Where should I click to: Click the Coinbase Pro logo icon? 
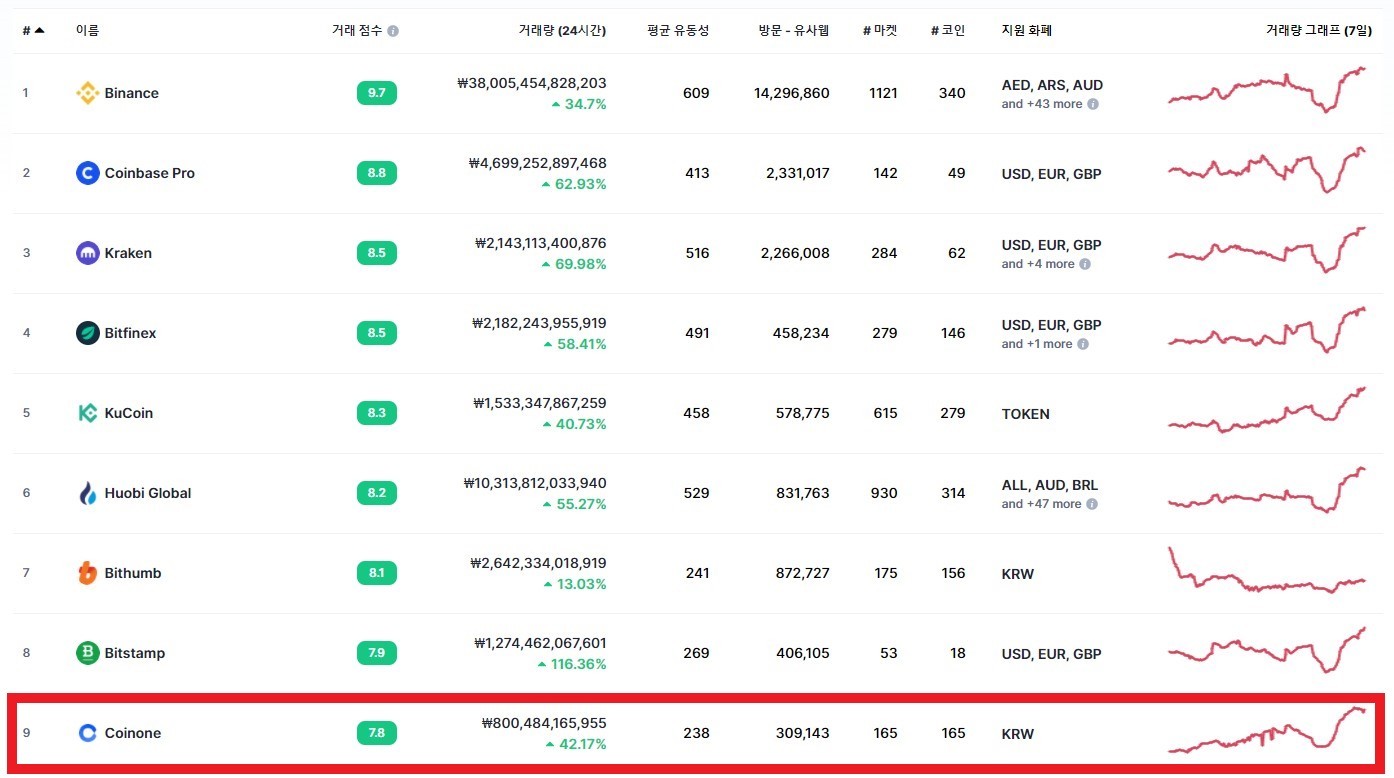pos(88,173)
